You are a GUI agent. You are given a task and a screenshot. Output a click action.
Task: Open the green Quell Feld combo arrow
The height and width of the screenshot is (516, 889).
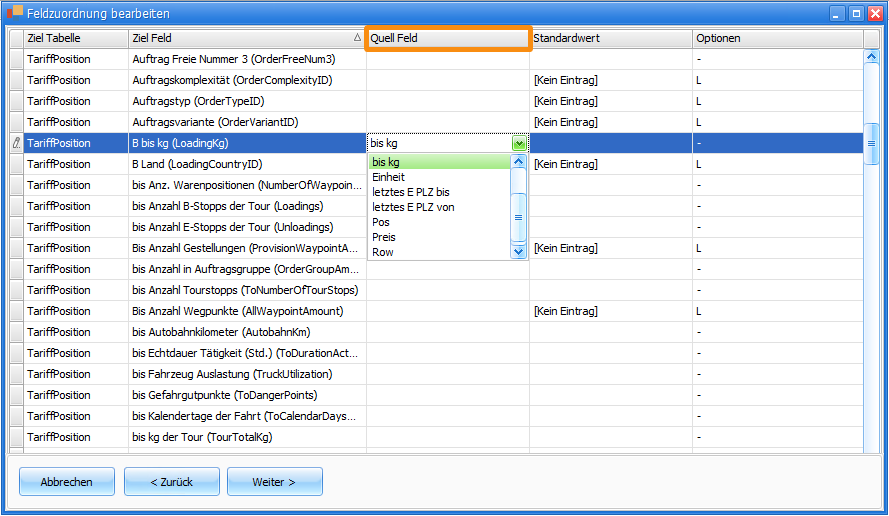[518, 143]
